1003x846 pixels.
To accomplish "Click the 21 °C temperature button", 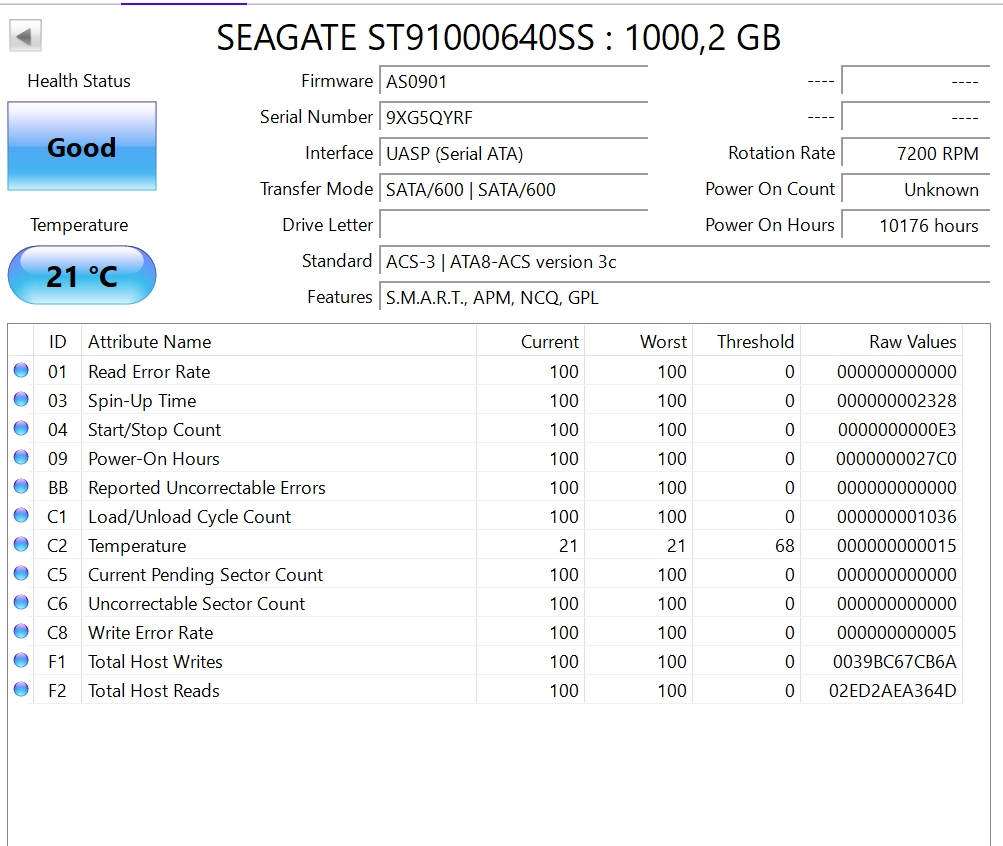I will (x=82, y=276).
